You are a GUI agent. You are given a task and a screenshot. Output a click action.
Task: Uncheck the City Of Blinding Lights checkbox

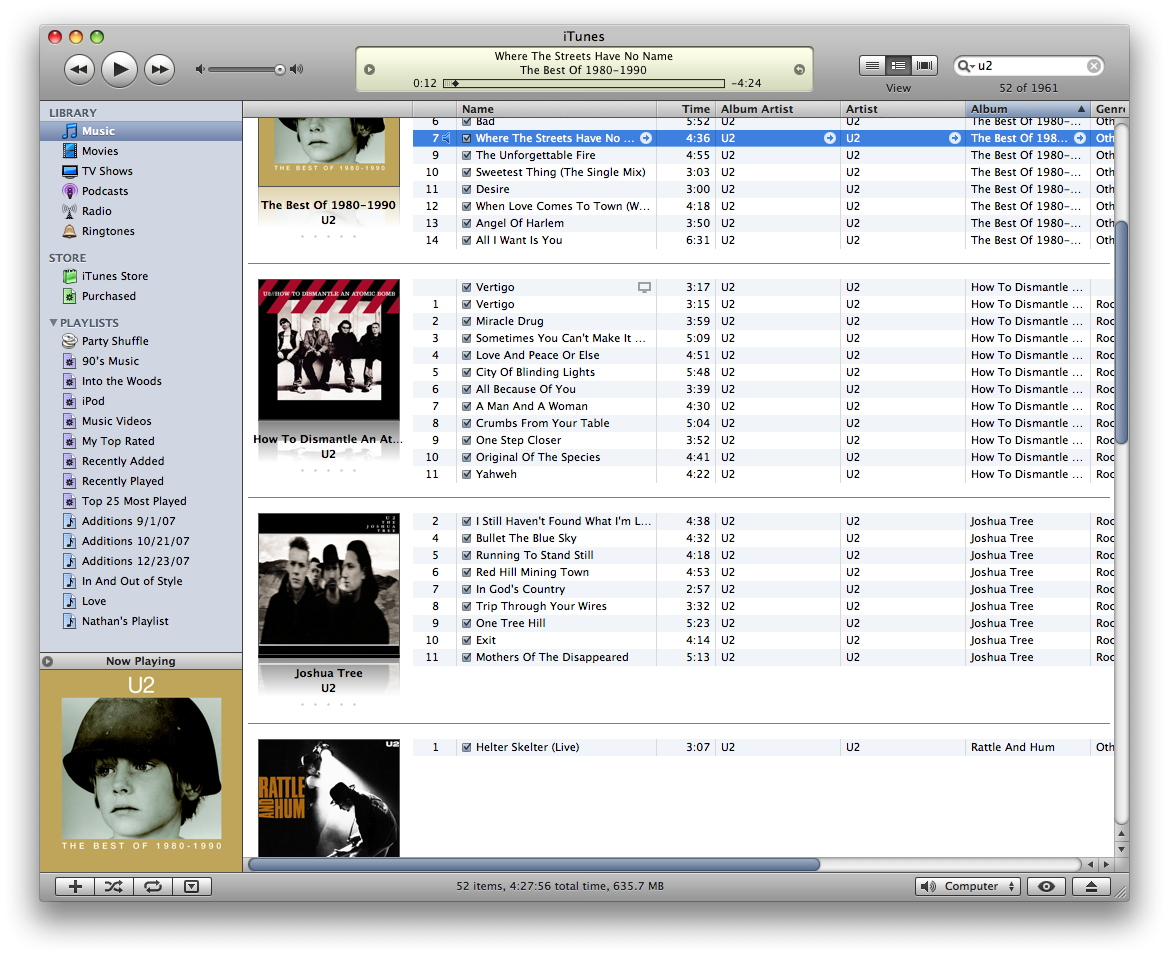click(x=467, y=372)
